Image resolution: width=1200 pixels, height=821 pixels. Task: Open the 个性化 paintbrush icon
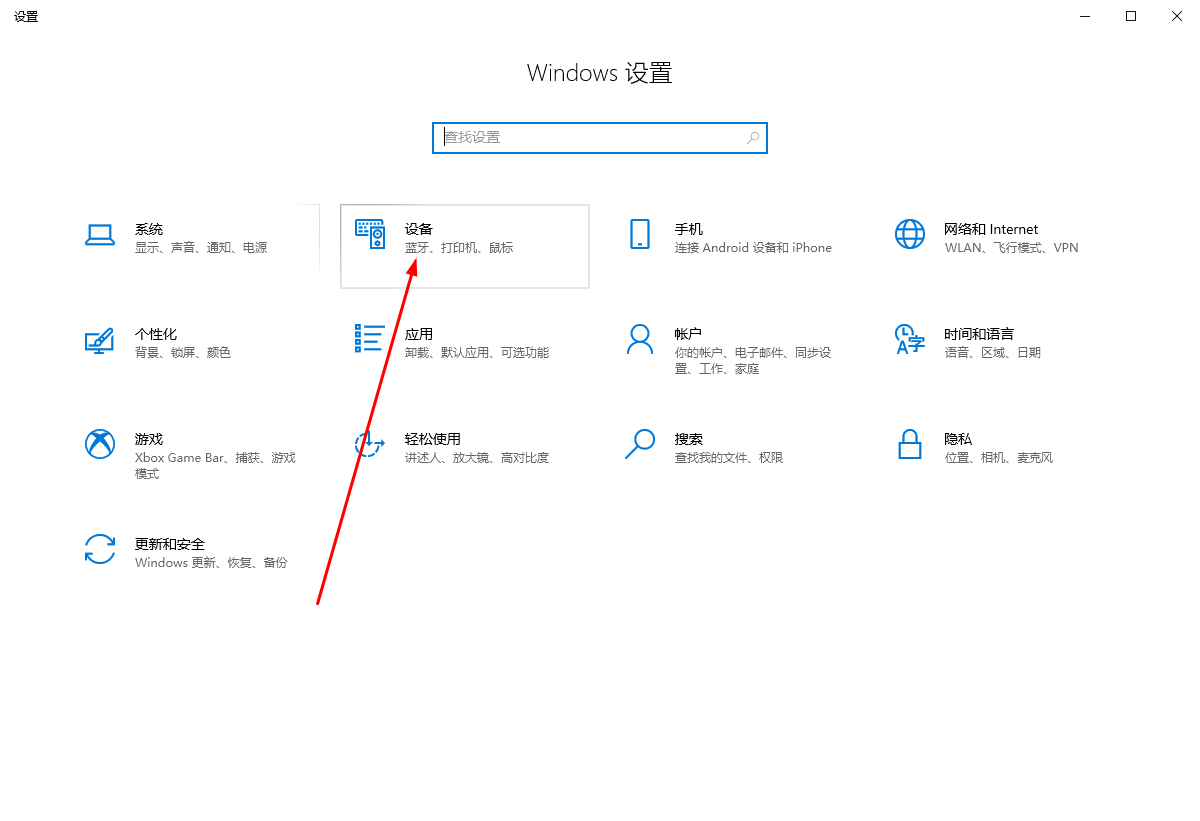pyautogui.click(x=100, y=340)
